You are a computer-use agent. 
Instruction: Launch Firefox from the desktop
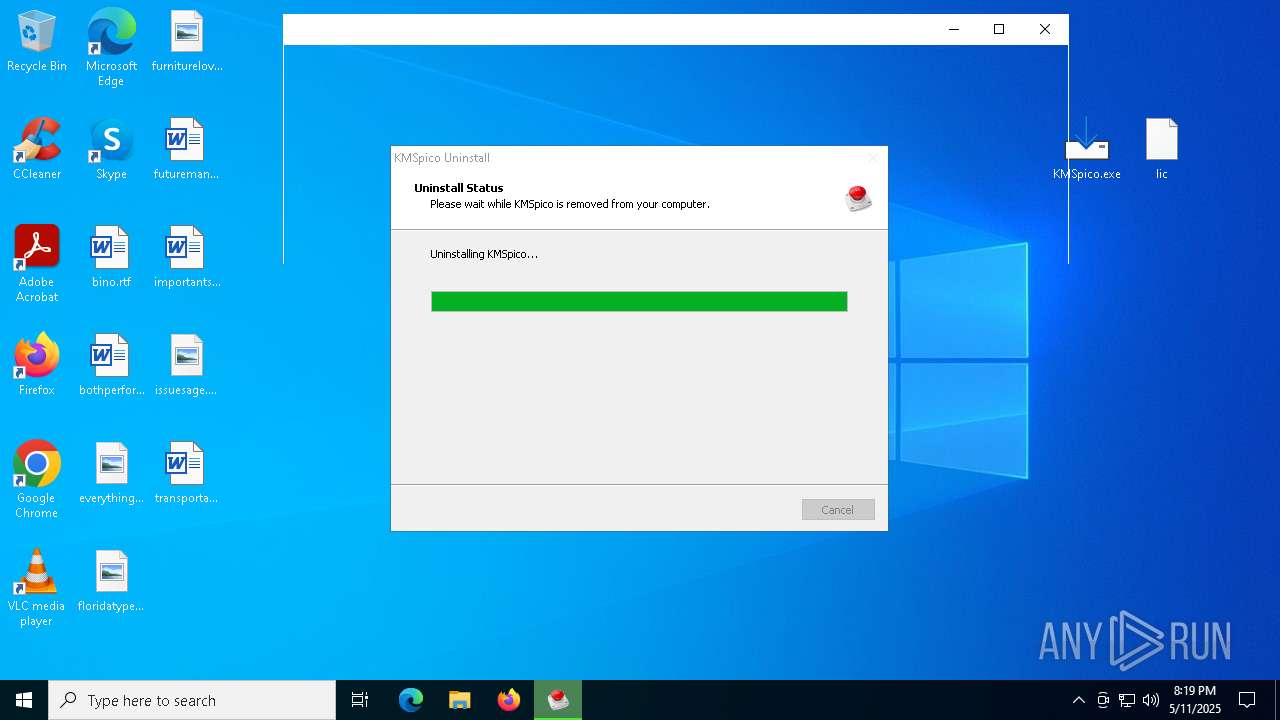(x=37, y=366)
